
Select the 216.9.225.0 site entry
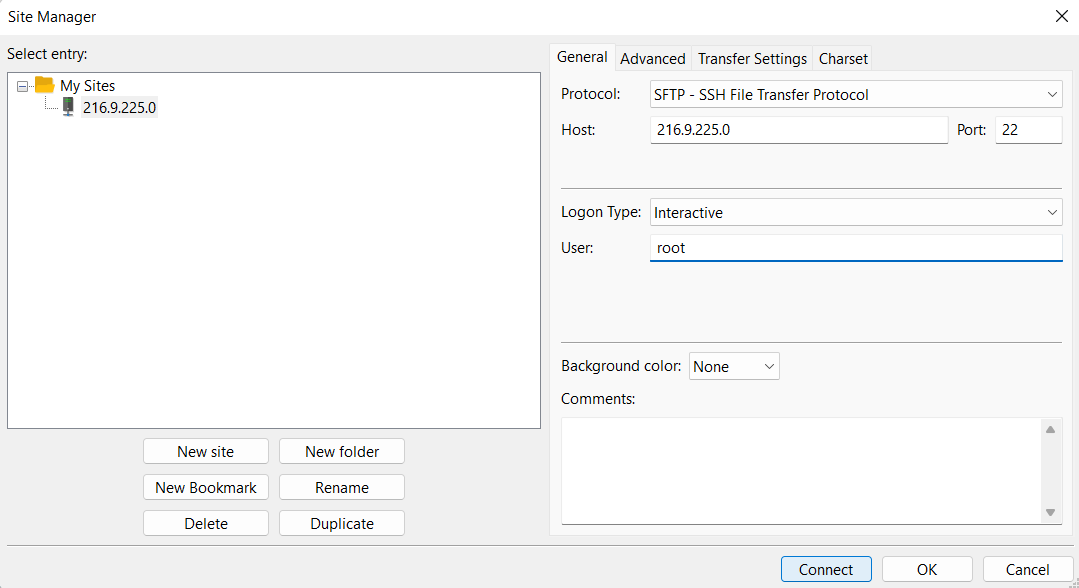[119, 107]
